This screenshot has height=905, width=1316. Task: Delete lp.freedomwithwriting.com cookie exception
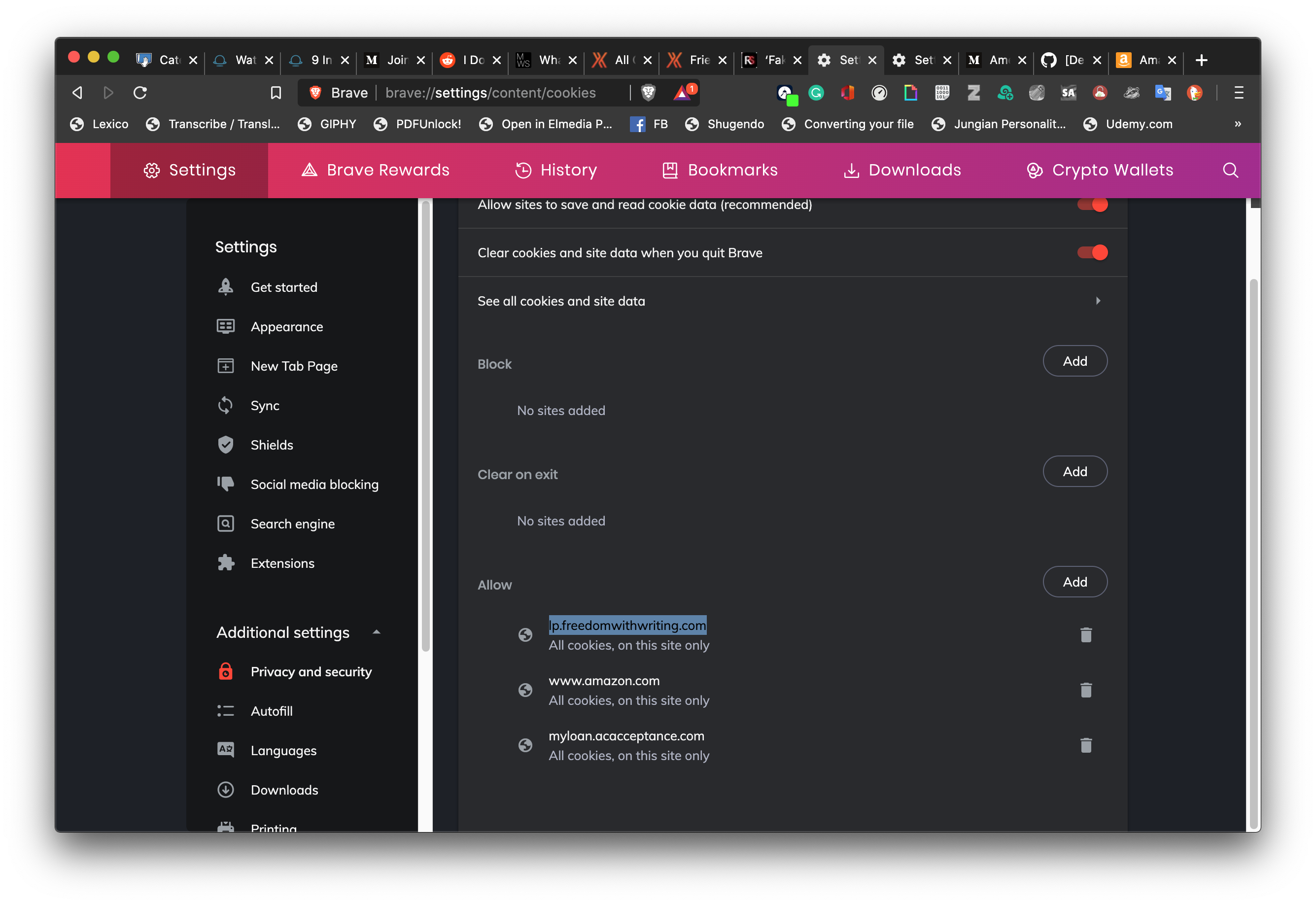click(1085, 635)
